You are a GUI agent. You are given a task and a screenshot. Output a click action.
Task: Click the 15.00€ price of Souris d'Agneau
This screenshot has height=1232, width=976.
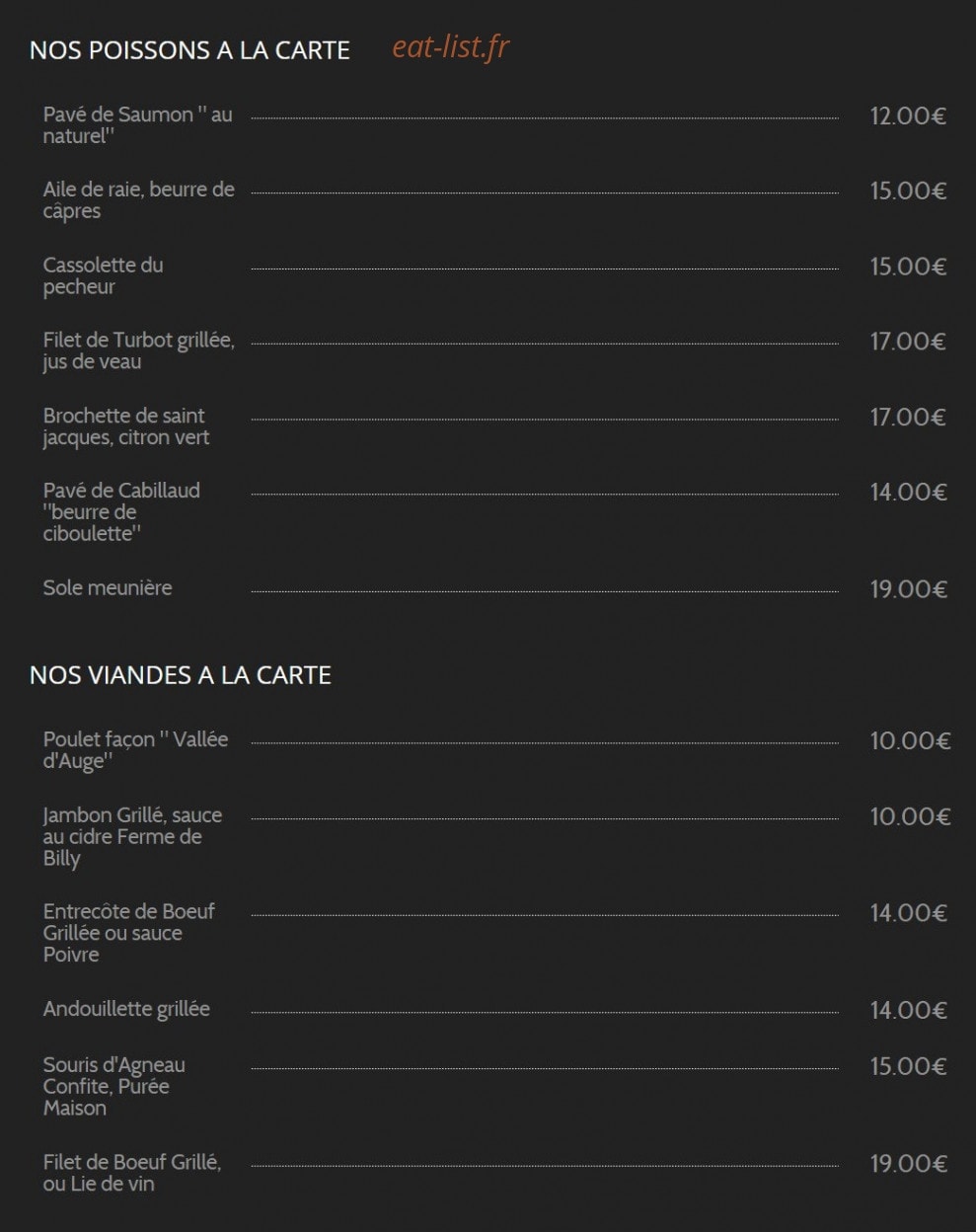pyautogui.click(x=908, y=1067)
